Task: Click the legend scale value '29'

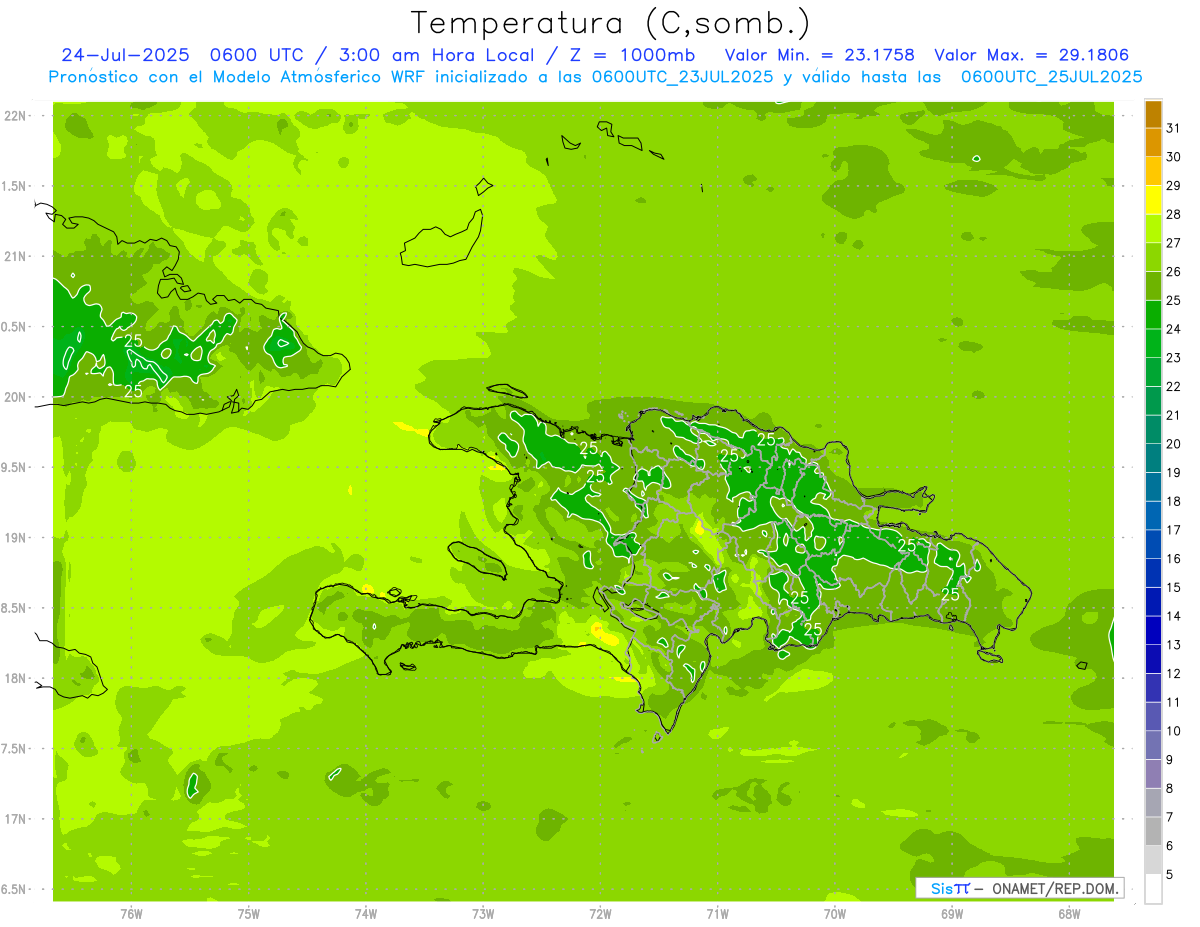Action: (x=1174, y=186)
